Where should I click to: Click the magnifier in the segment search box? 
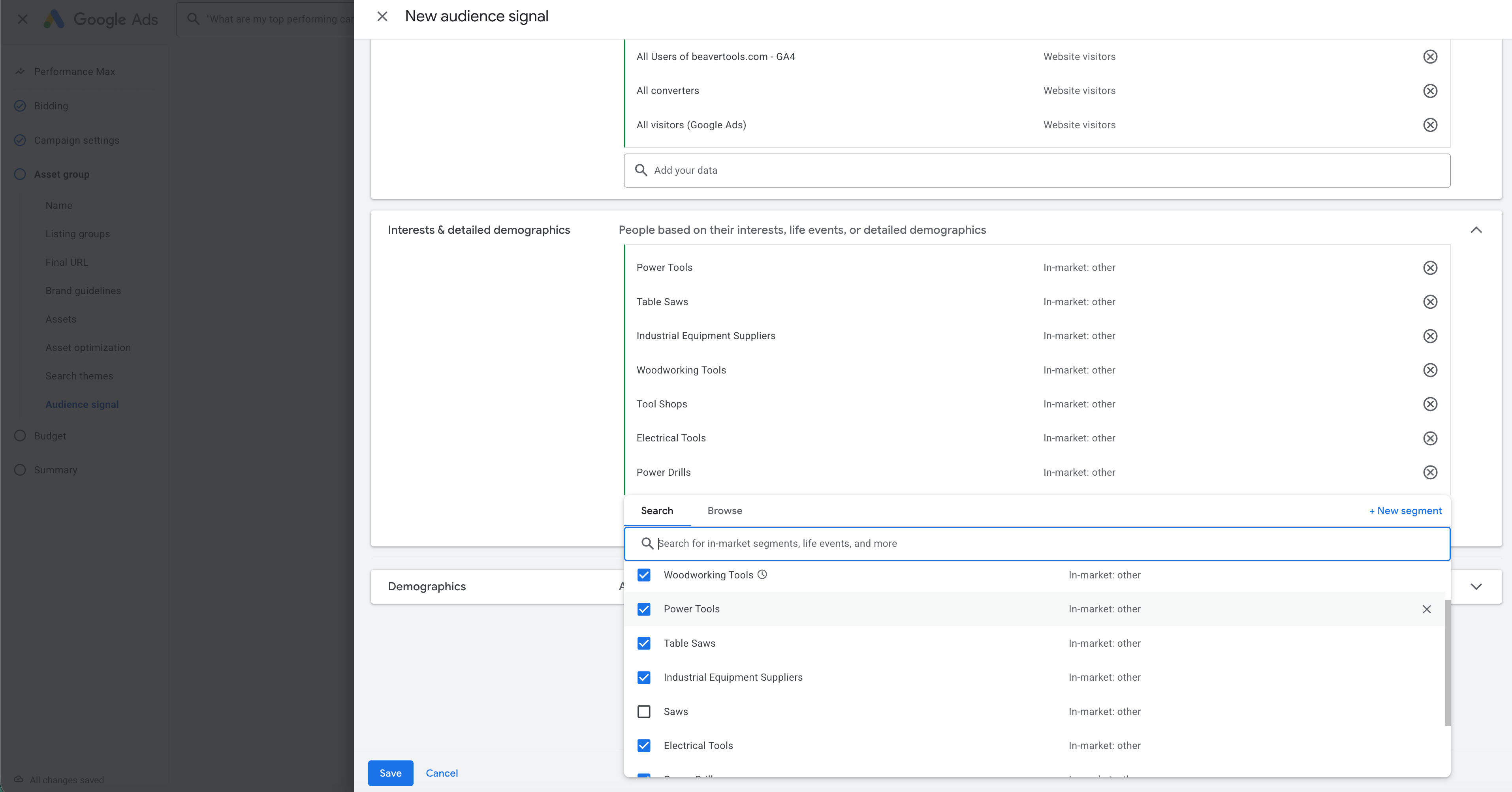click(647, 543)
